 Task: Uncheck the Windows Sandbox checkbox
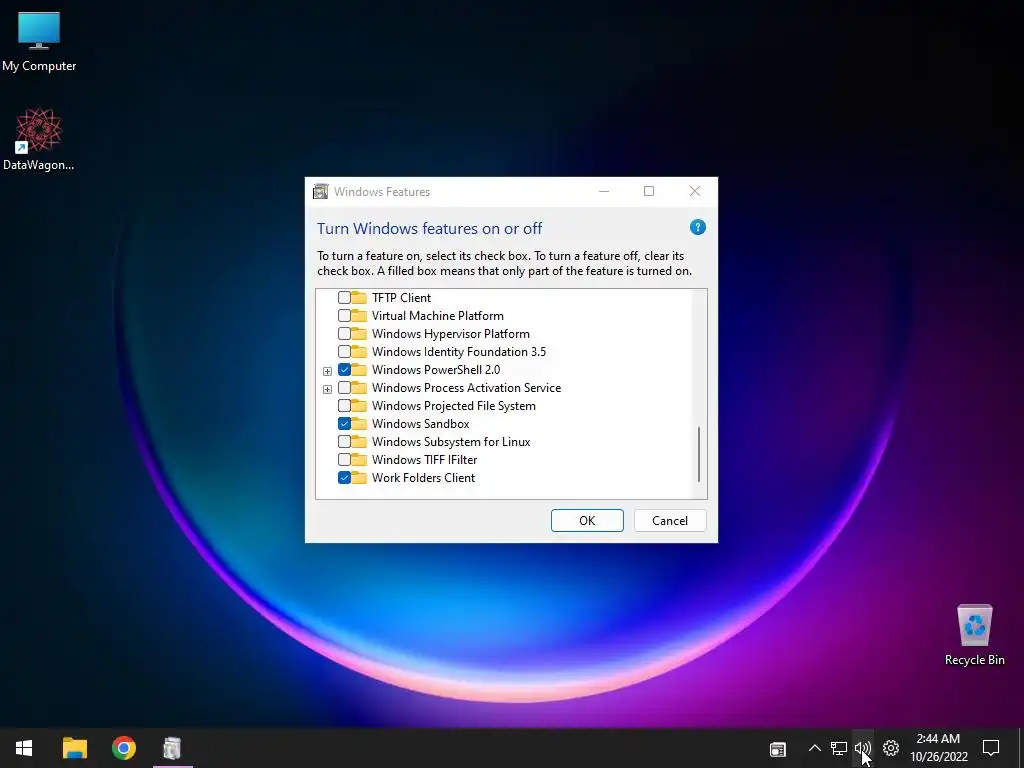[344, 424]
